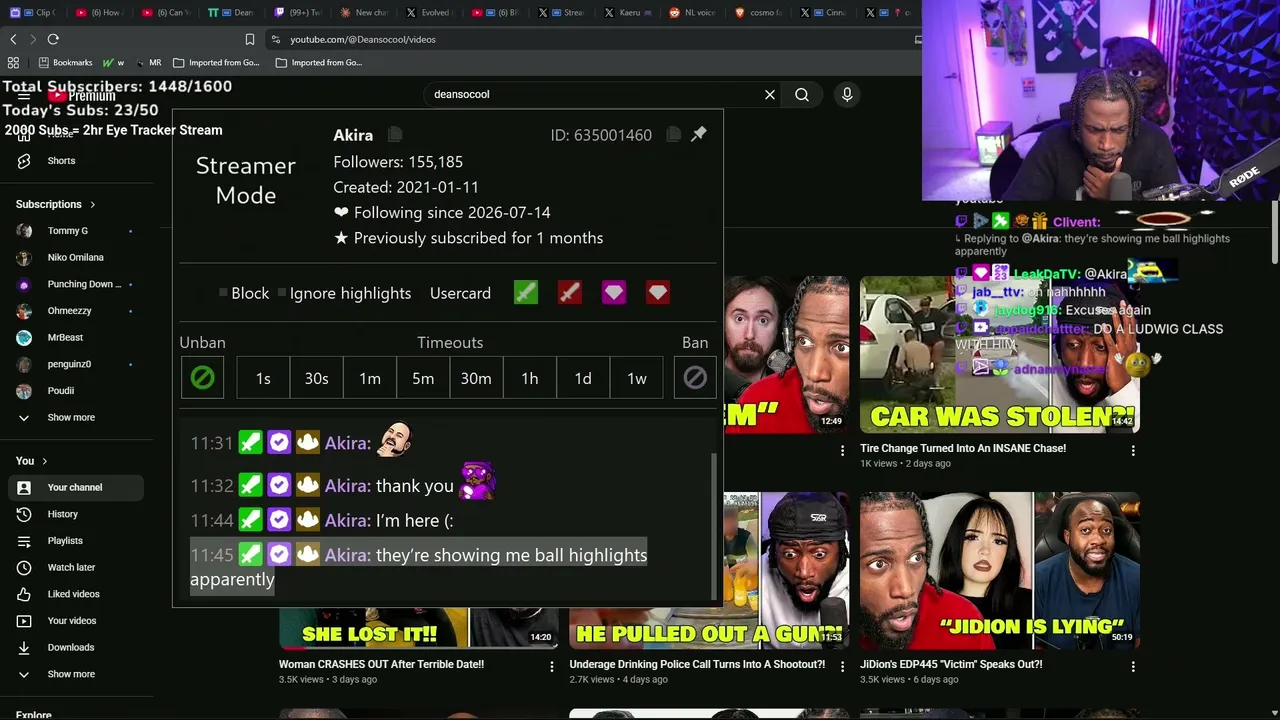Open Akira's Usercard link
This screenshot has width=1280, height=720.
point(460,293)
